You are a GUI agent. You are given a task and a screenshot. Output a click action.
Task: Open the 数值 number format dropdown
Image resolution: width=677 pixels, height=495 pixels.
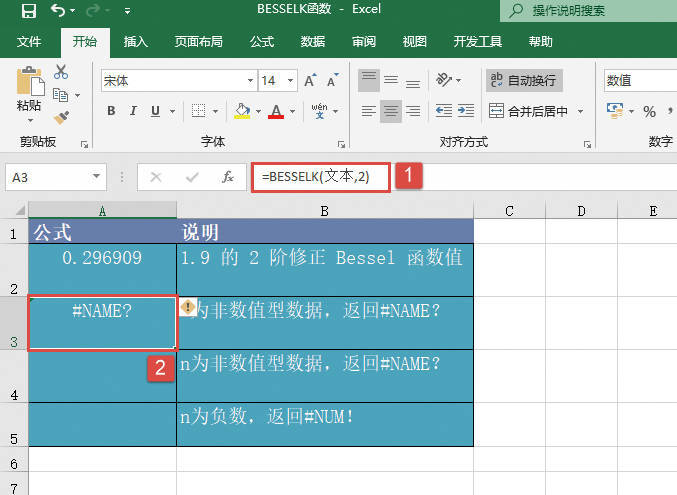pyautogui.click(x=640, y=80)
